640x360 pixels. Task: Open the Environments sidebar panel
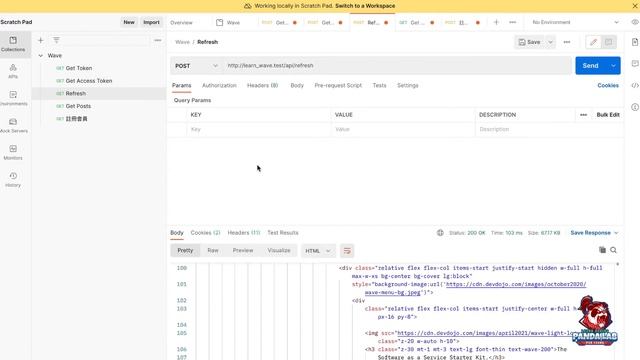pyautogui.click(x=13, y=98)
